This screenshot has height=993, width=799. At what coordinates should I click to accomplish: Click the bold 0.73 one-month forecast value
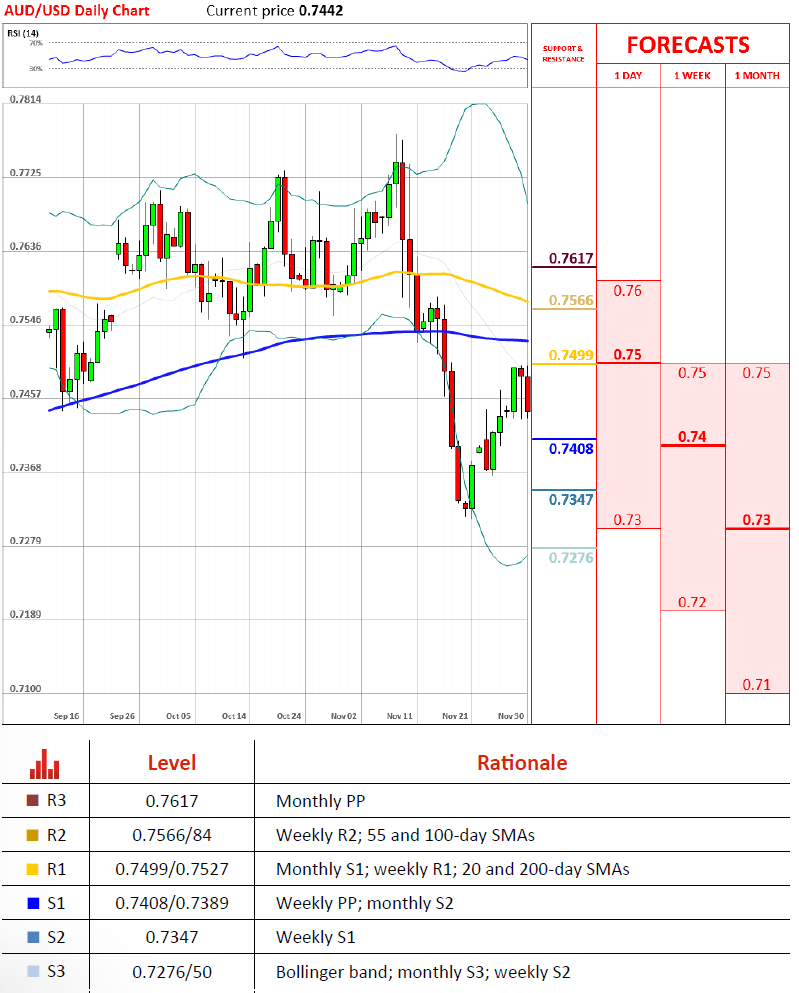pyautogui.click(x=757, y=520)
